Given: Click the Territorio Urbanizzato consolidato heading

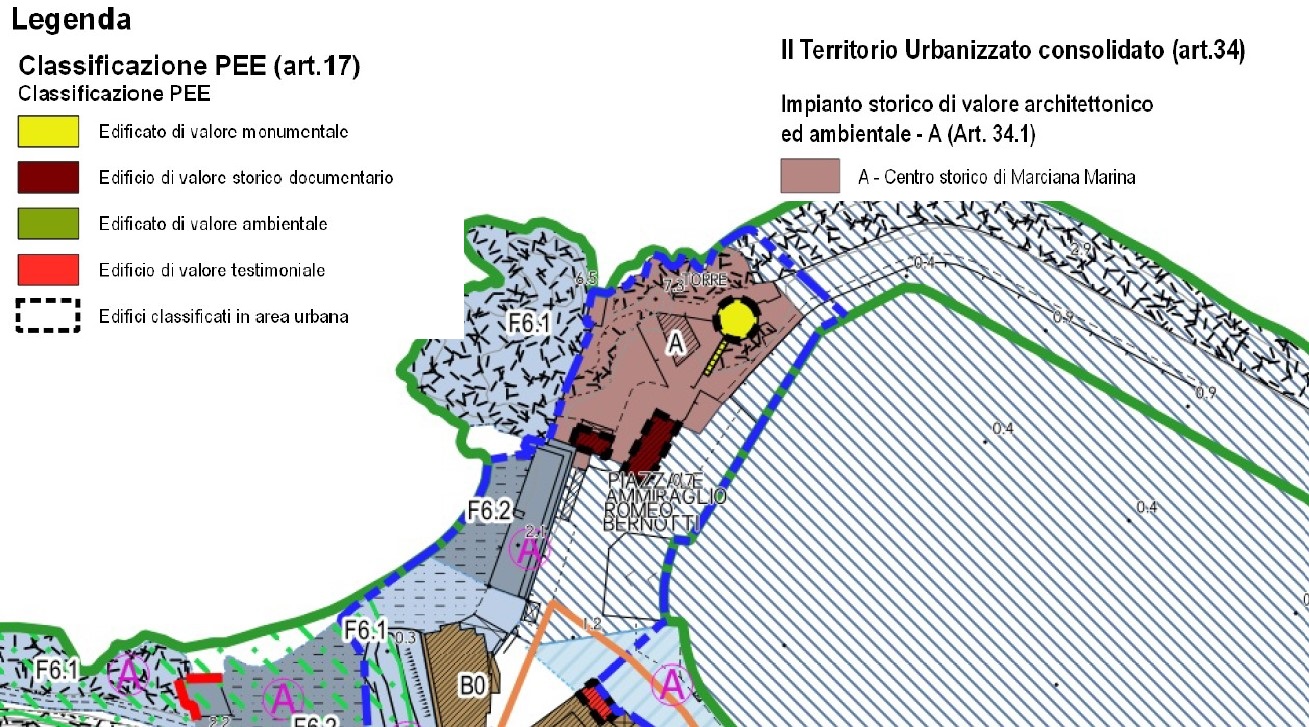Looking at the screenshot, I should pos(1012,53).
